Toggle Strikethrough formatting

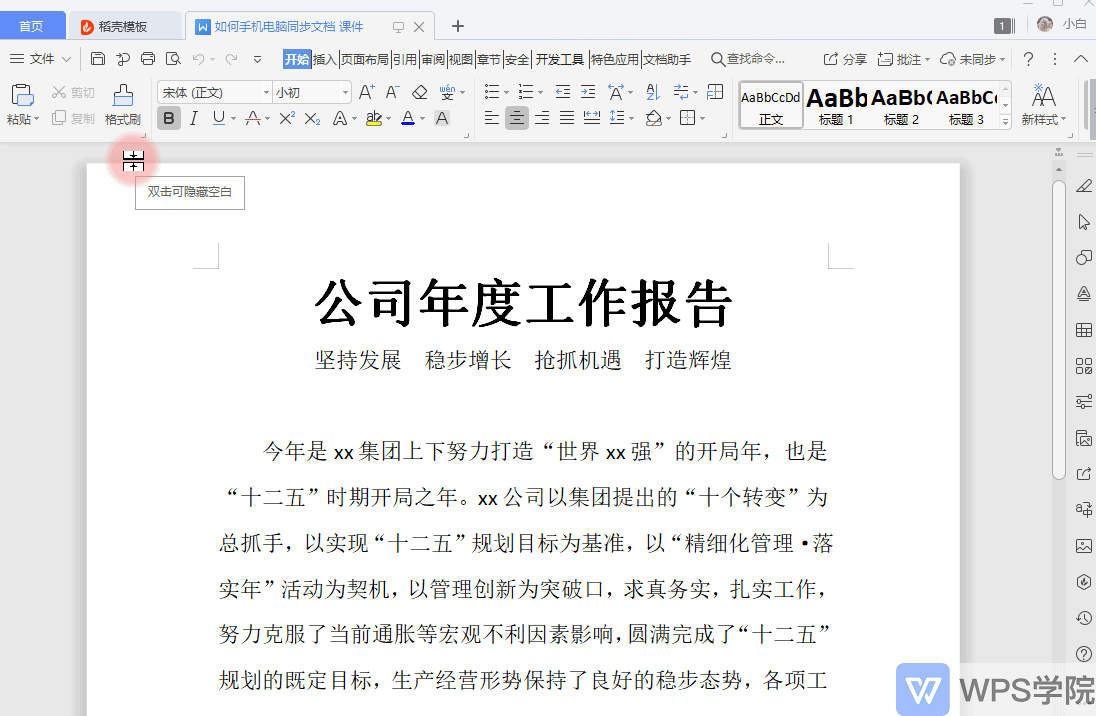click(x=253, y=119)
